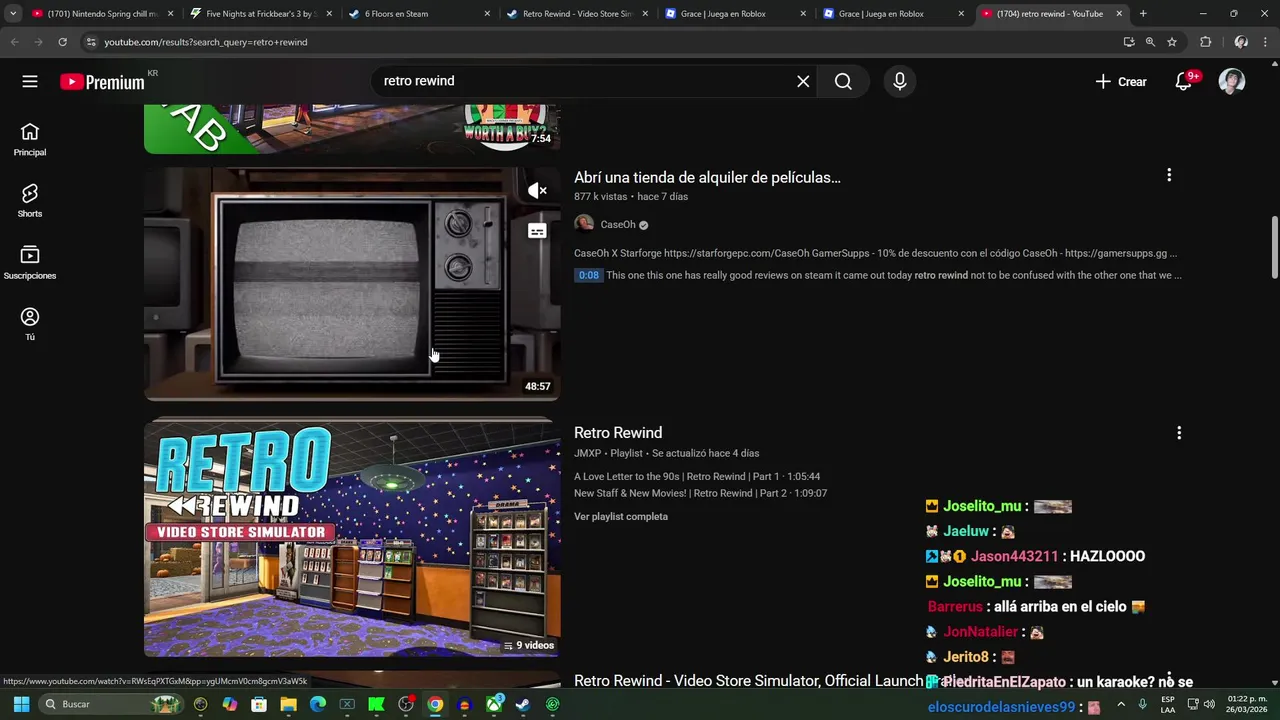Screen dimensions: 1280x720
Task: Open the Tú section in the sidebar
Action: [x=30, y=324]
